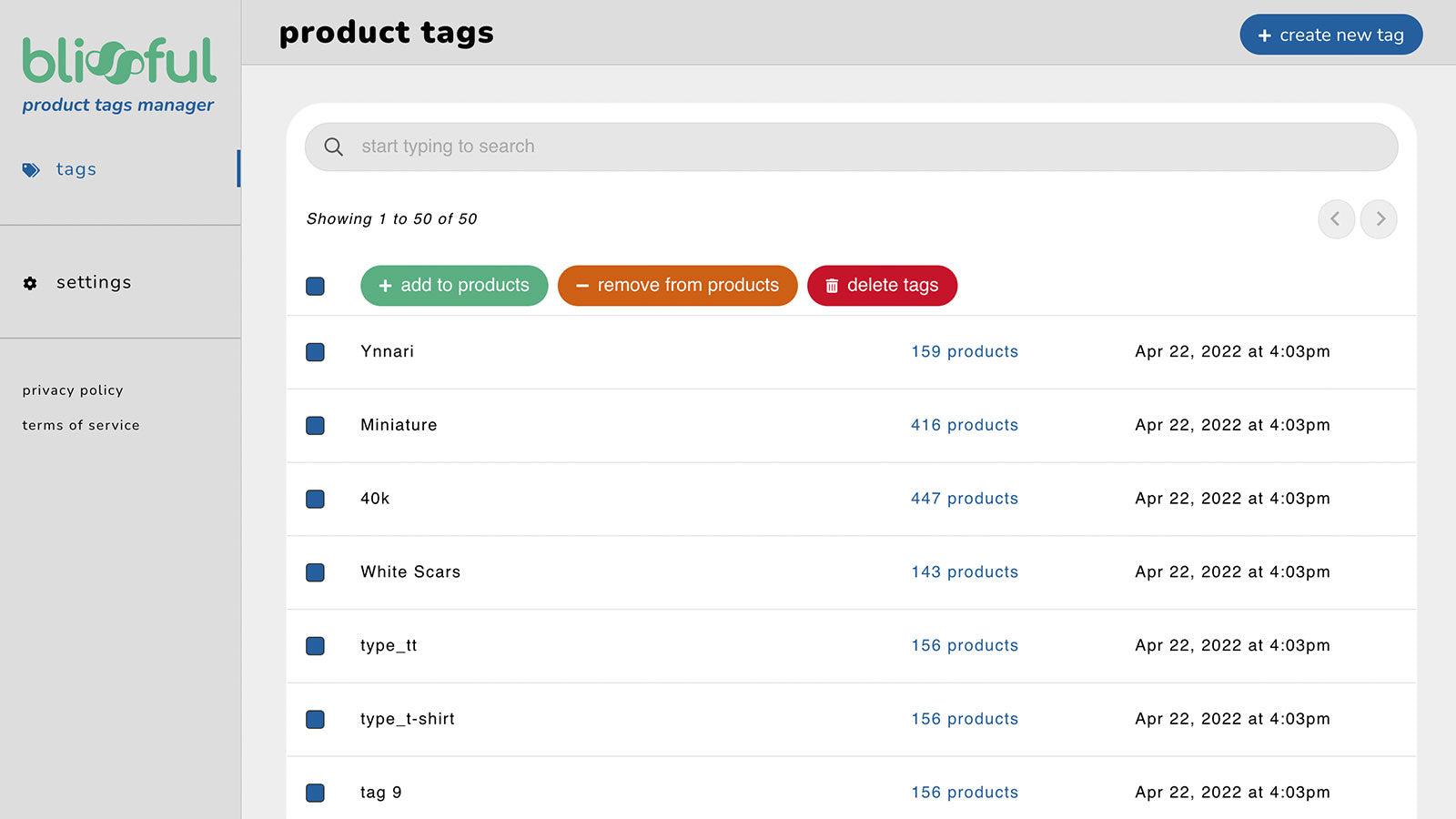
Task: Select the checkbox for the Ynnari tag
Action: click(315, 352)
